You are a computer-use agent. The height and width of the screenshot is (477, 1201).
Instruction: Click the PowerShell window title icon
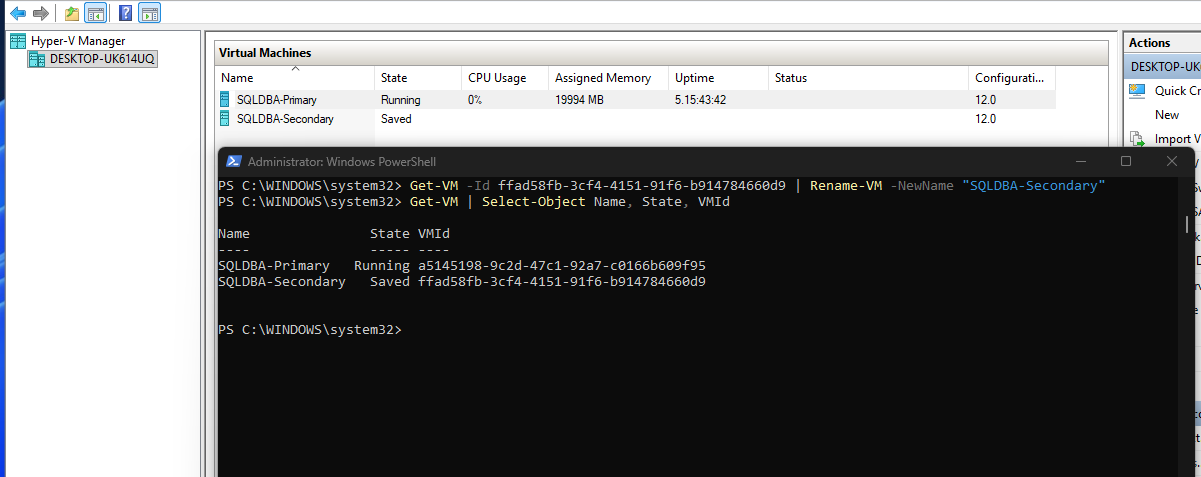tap(233, 161)
